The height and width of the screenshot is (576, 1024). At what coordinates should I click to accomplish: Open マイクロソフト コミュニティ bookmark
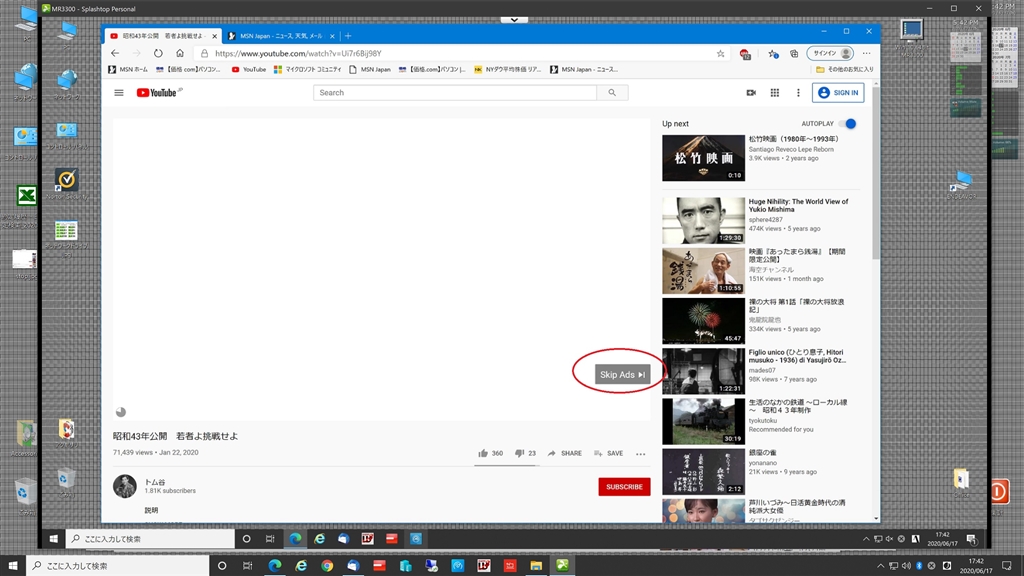(x=308, y=69)
